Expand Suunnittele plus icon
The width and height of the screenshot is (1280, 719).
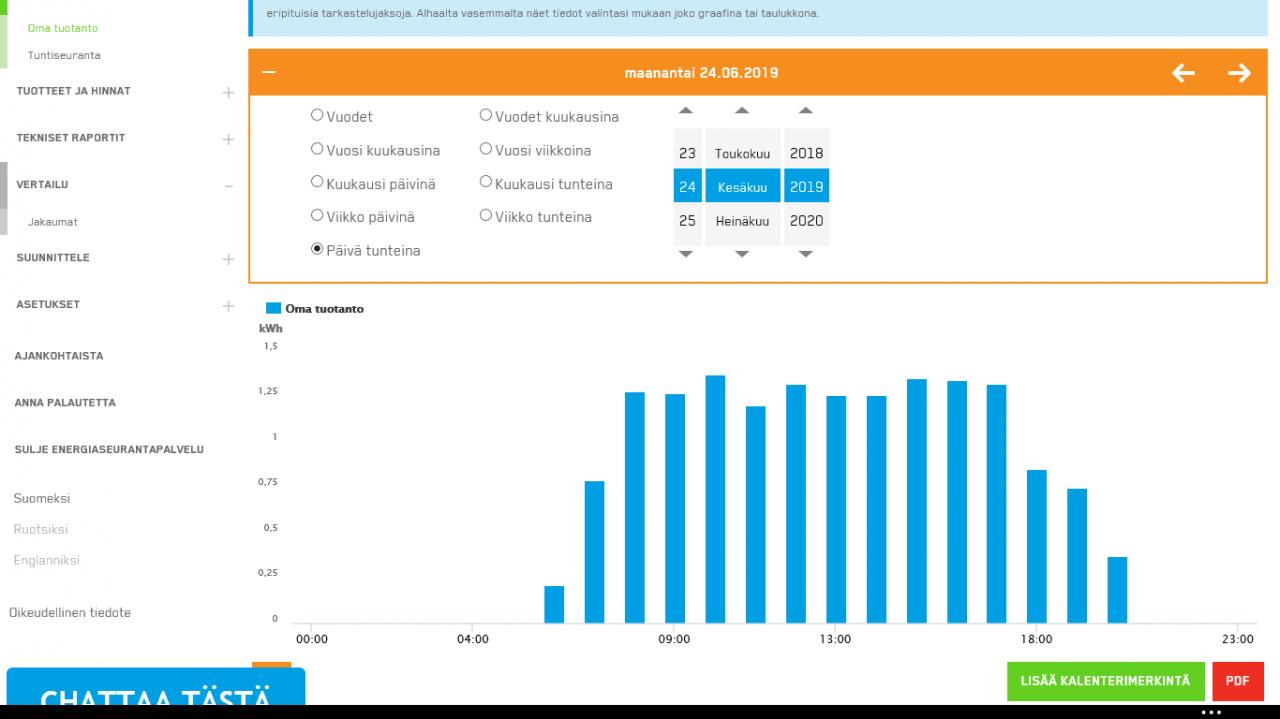[228, 259]
